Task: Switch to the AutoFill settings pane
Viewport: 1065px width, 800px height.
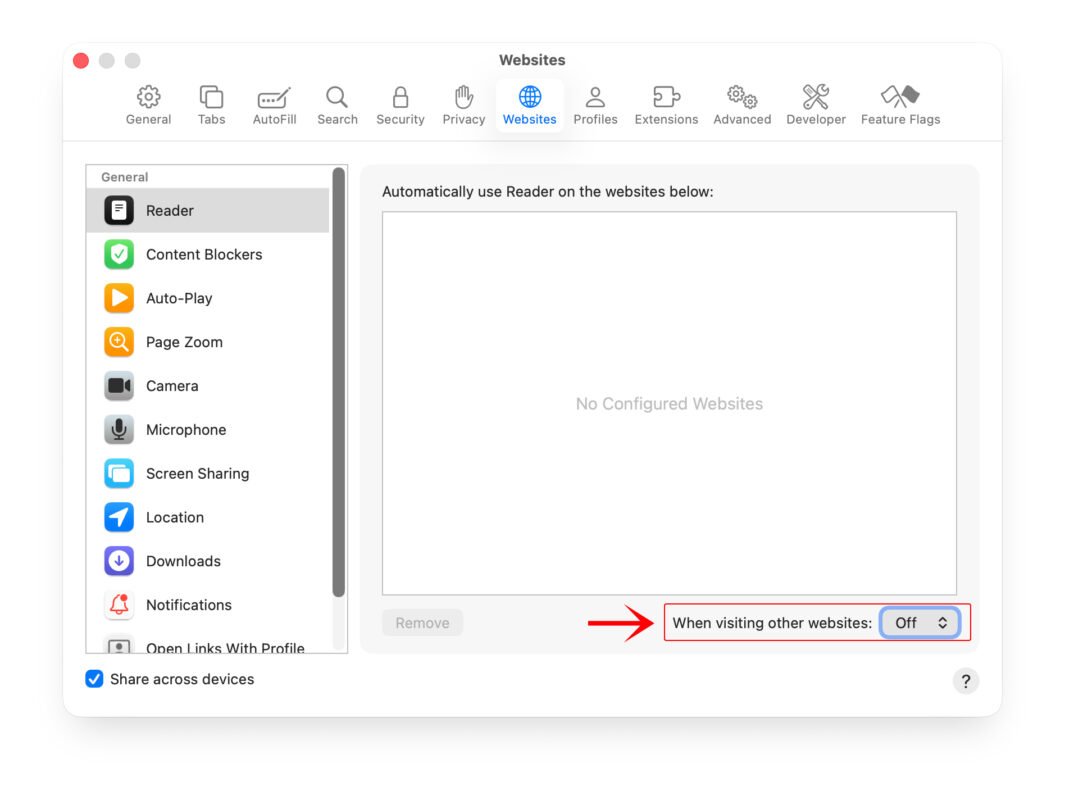Action: point(273,103)
